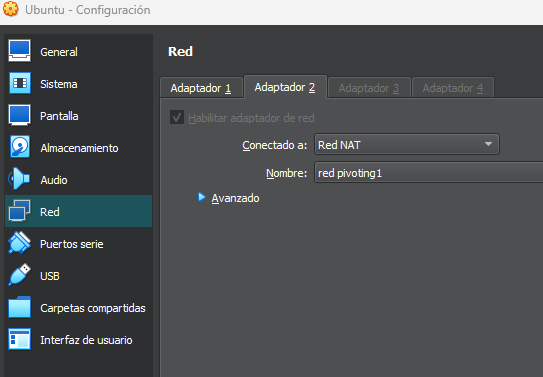This screenshot has height=377, width=543.
Task: Switch to the Adaptador 1 tab
Action: 201,88
